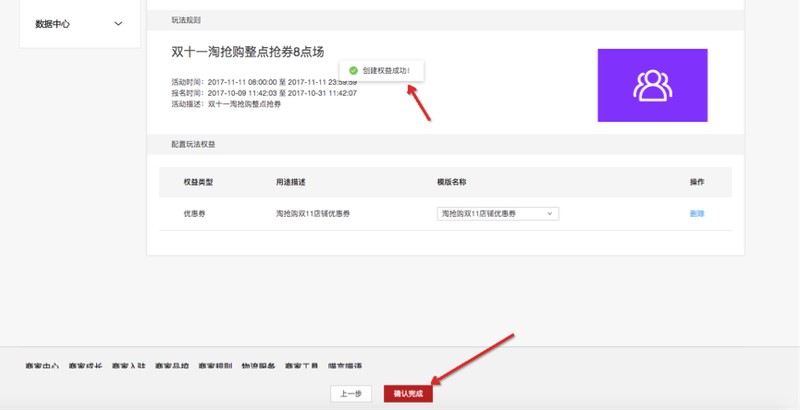The width and height of the screenshot is (800, 410).
Task: Open 商家工具 footer link
Action: pyautogui.click(x=302, y=366)
